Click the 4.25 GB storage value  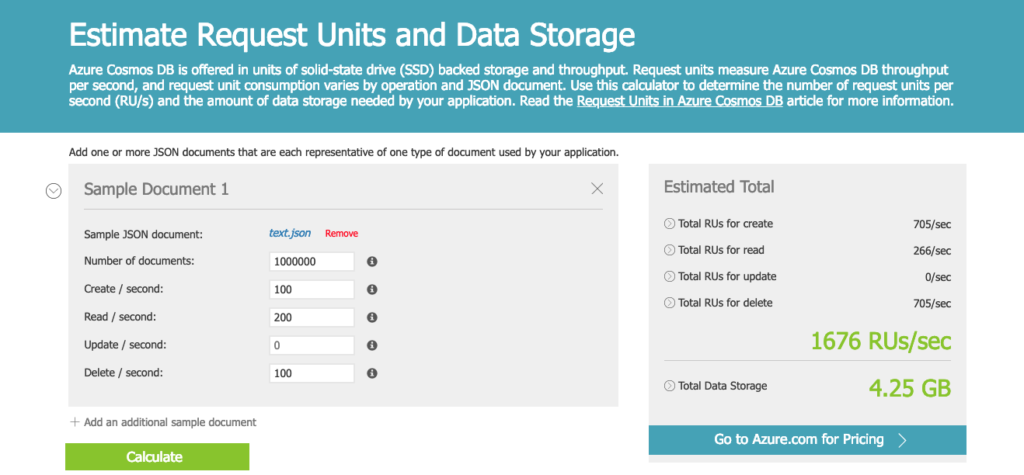(910, 387)
